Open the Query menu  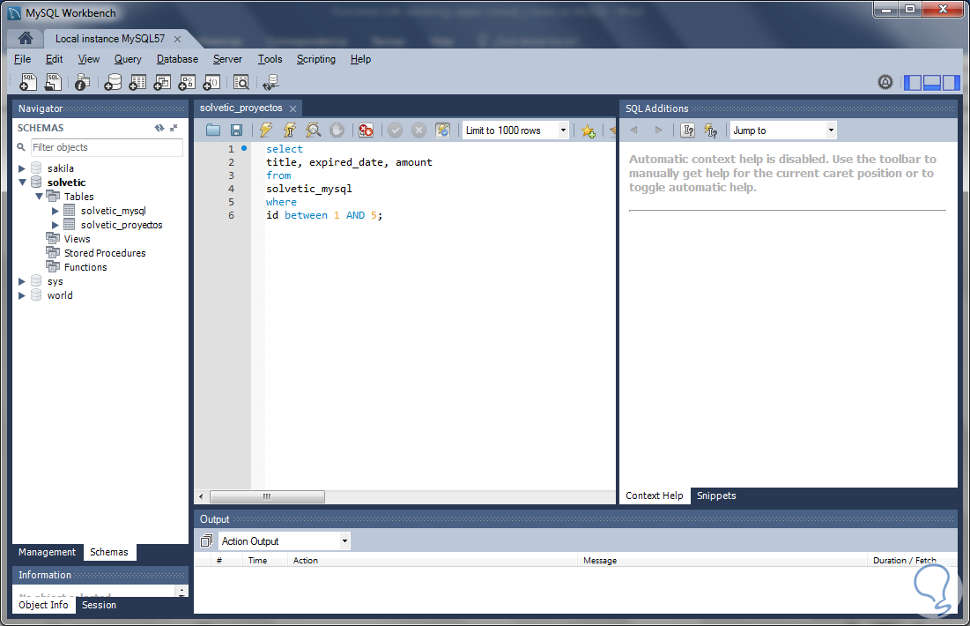[x=127, y=59]
